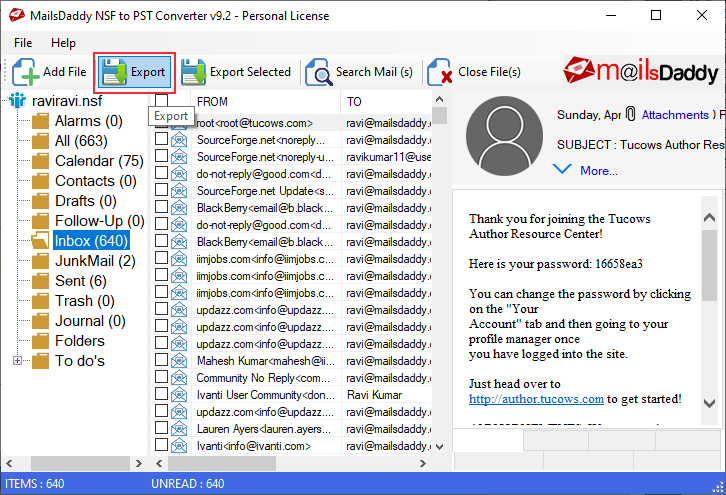The height and width of the screenshot is (495, 726).
Task: Click the JunkMail folder icon
Action: click(x=40, y=261)
